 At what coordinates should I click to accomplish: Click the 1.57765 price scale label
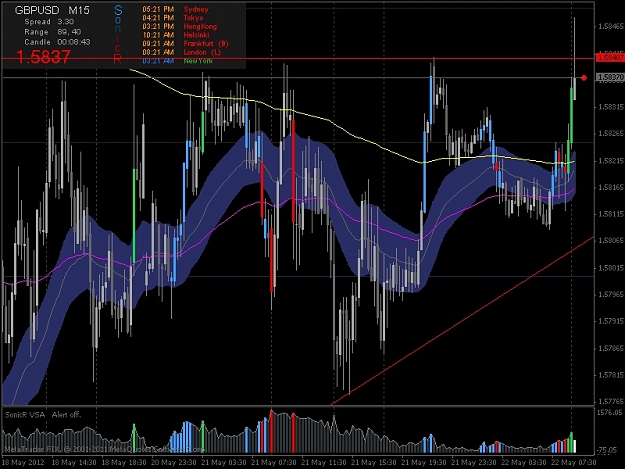click(611, 401)
